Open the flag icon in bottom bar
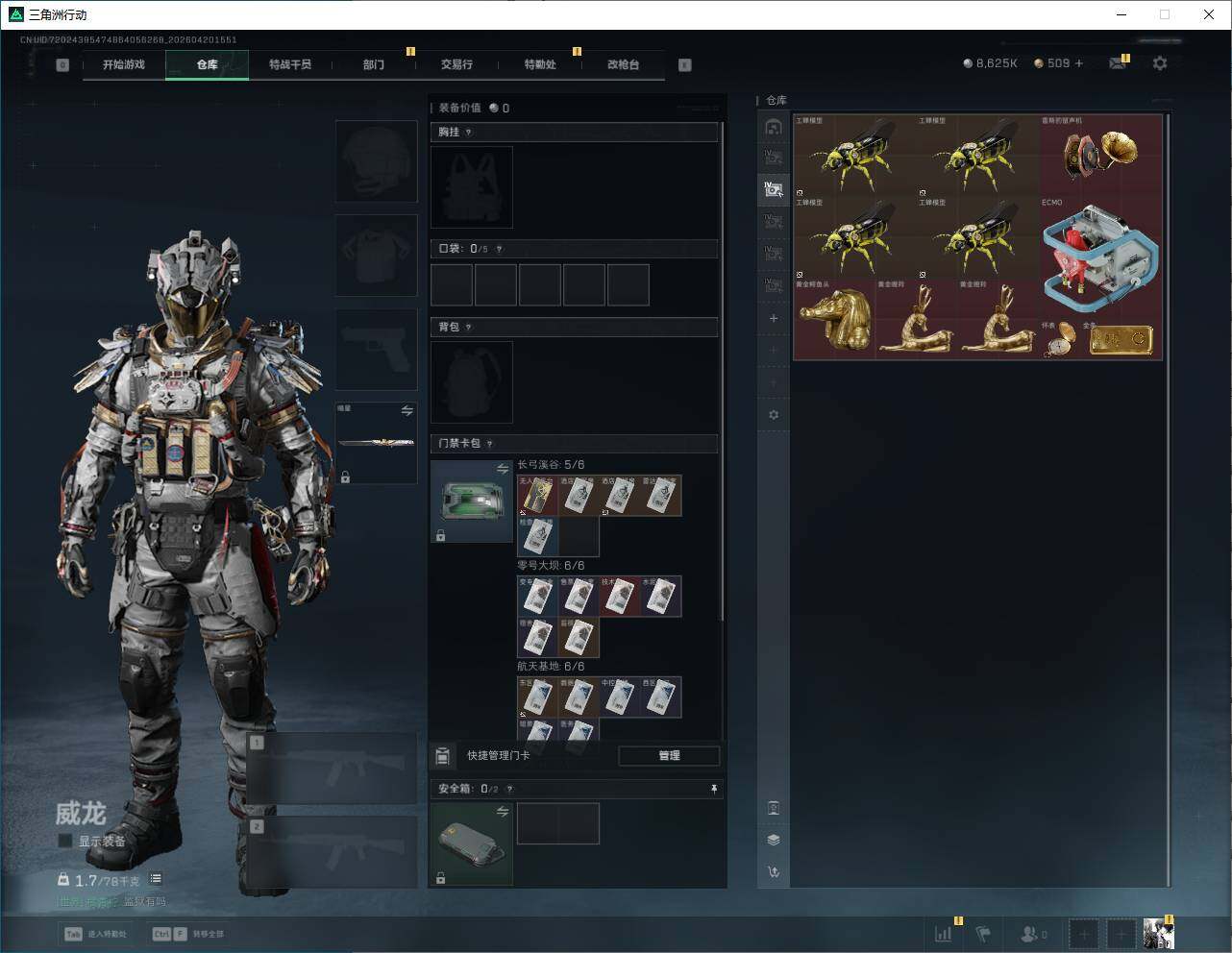Screen dimensions: 1232x953 (x=983, y=933)
